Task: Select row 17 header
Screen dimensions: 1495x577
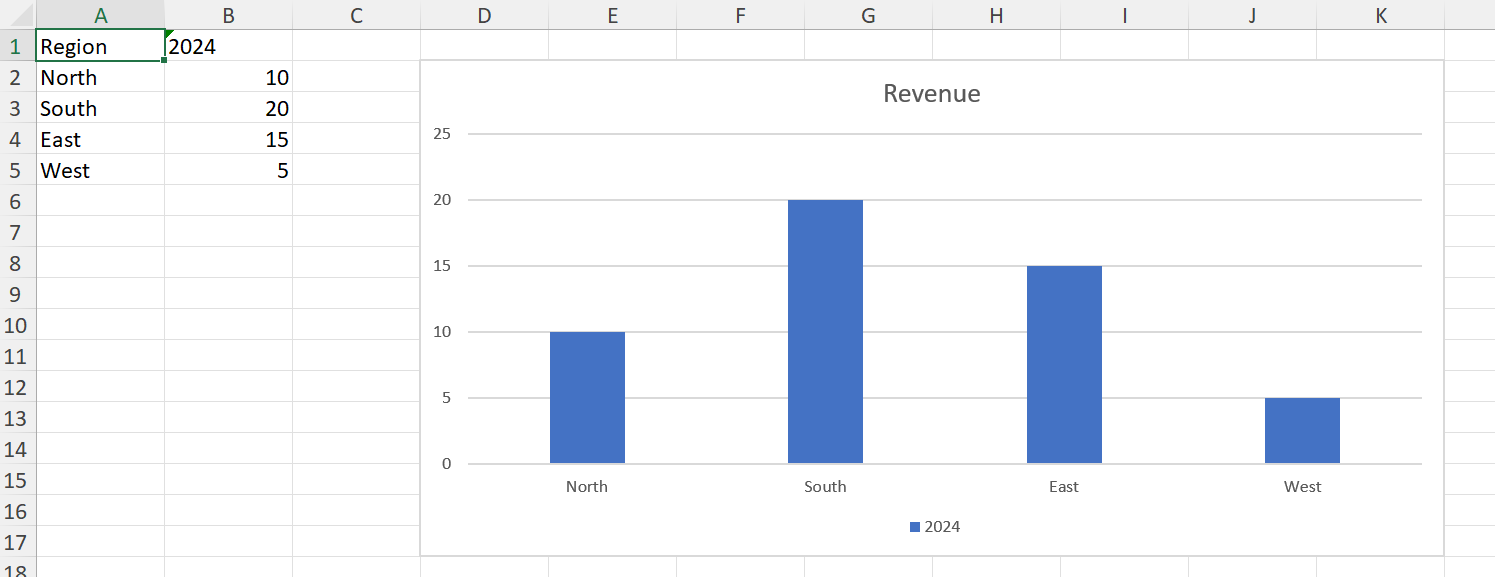Action: (x=17, y=542)
